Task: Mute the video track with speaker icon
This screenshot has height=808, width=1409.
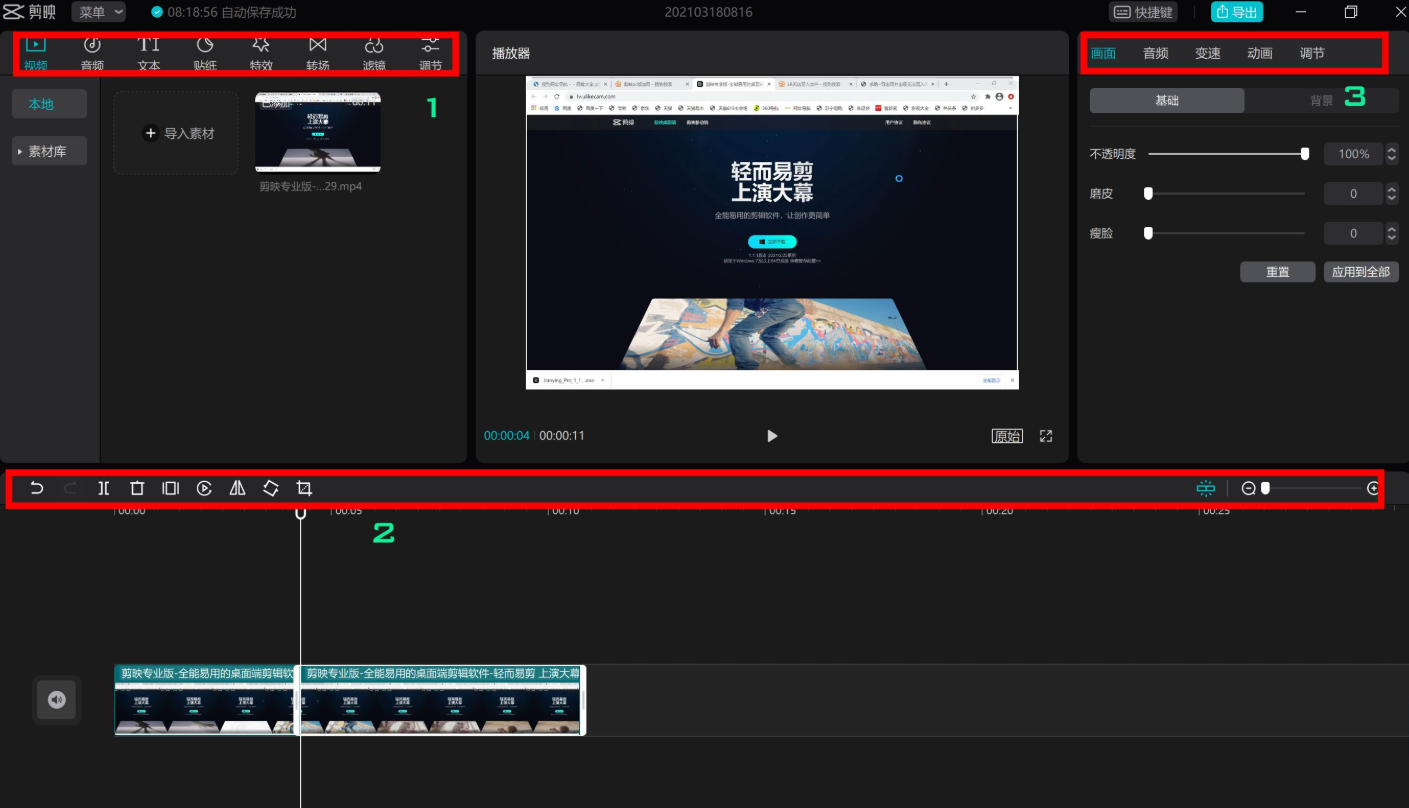Action: click(x=56, y=699)
